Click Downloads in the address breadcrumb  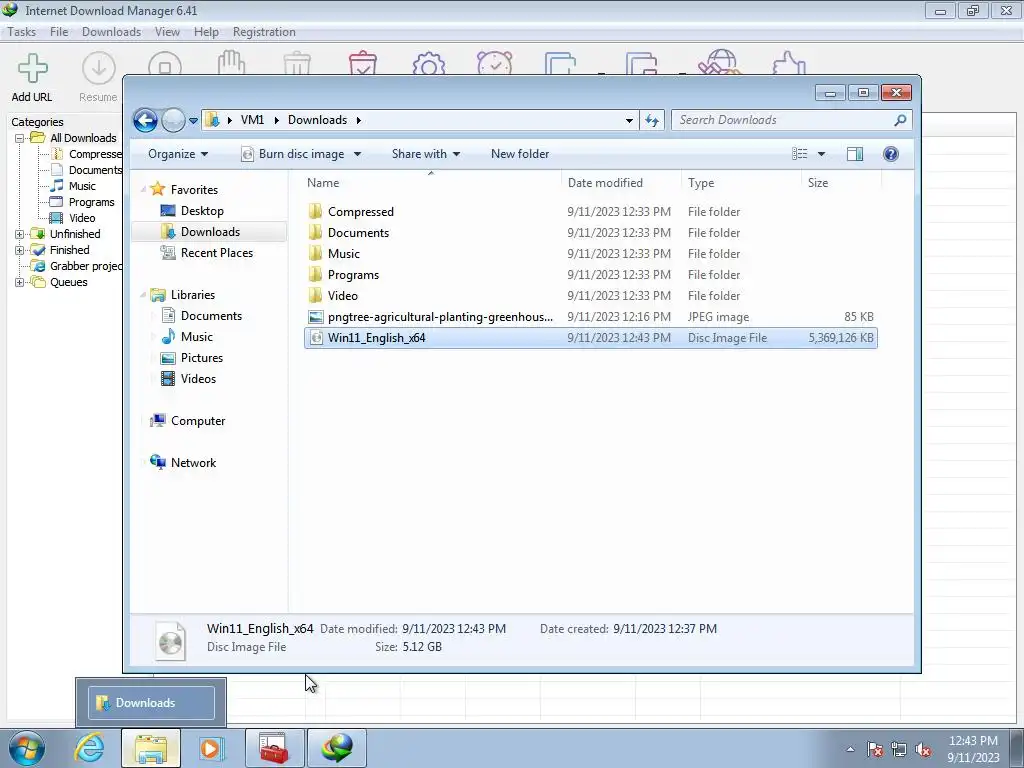(317, 120)
